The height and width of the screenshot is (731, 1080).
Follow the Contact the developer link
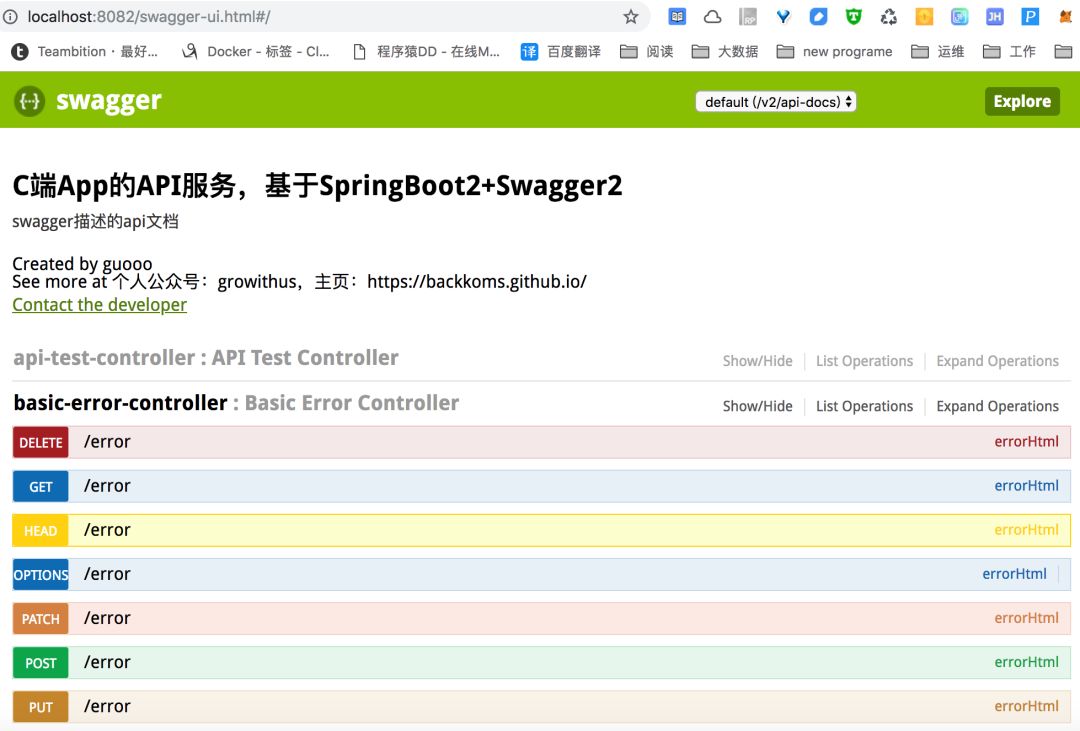(99, 305)
